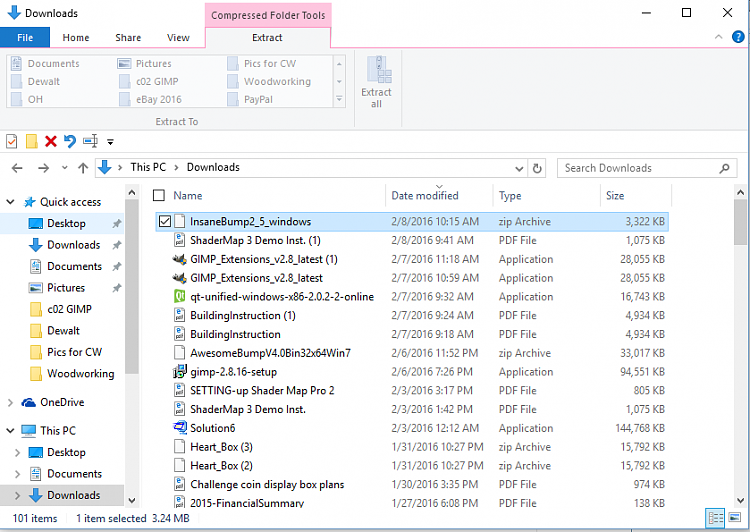
Task: Switch to large icons view in status bar
Action: tap(736, 518)
